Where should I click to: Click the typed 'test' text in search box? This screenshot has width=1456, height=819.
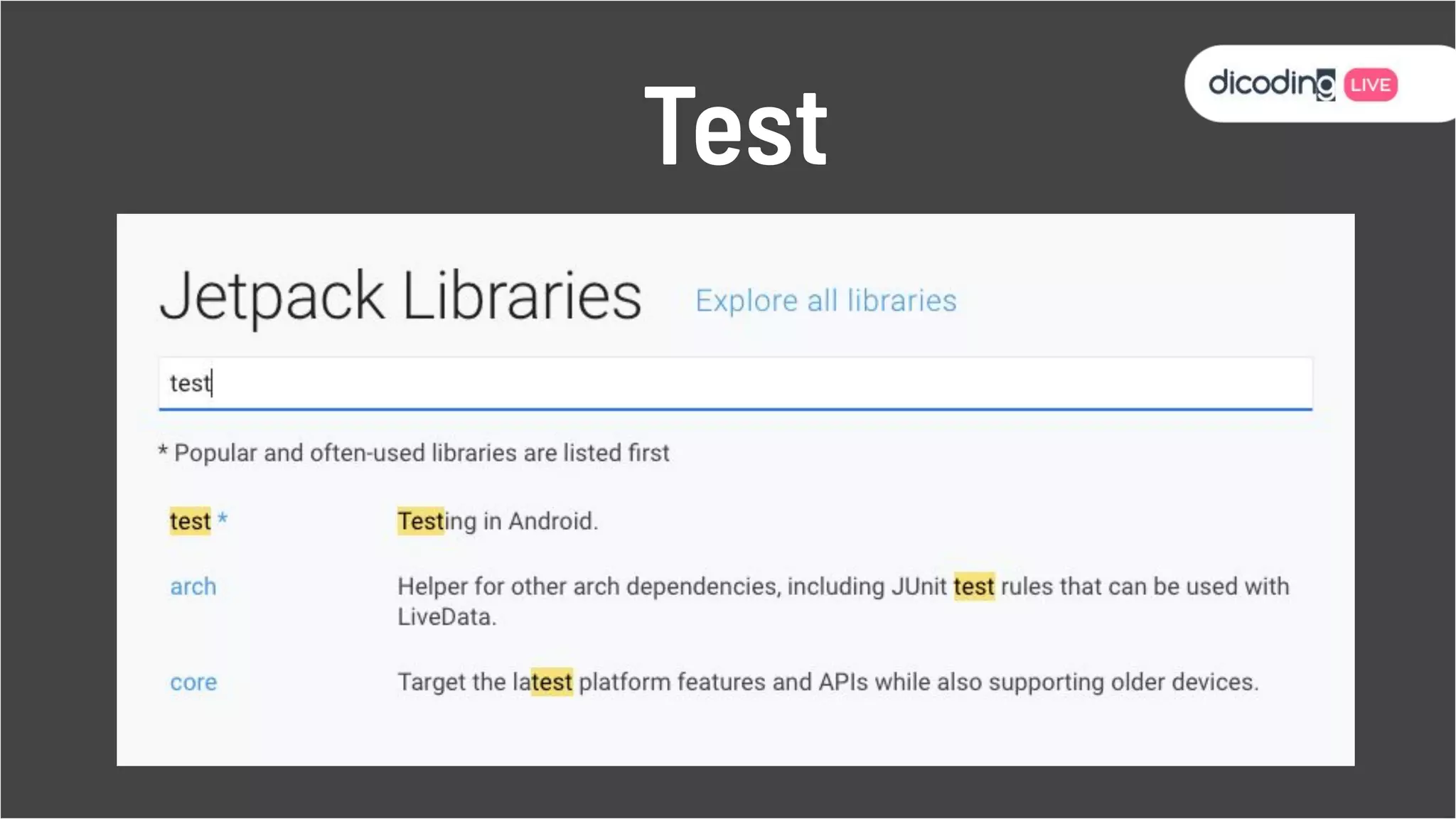(190, 383)
